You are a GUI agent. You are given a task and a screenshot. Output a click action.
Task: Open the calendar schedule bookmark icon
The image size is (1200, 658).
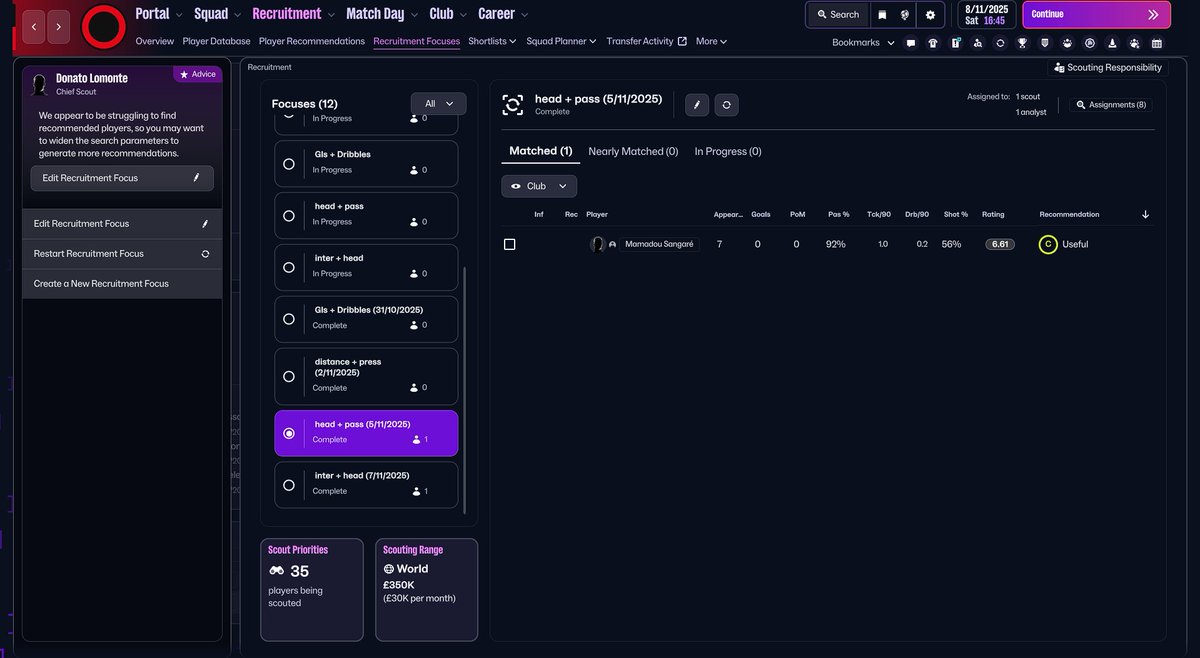[x=1157, y=43]
